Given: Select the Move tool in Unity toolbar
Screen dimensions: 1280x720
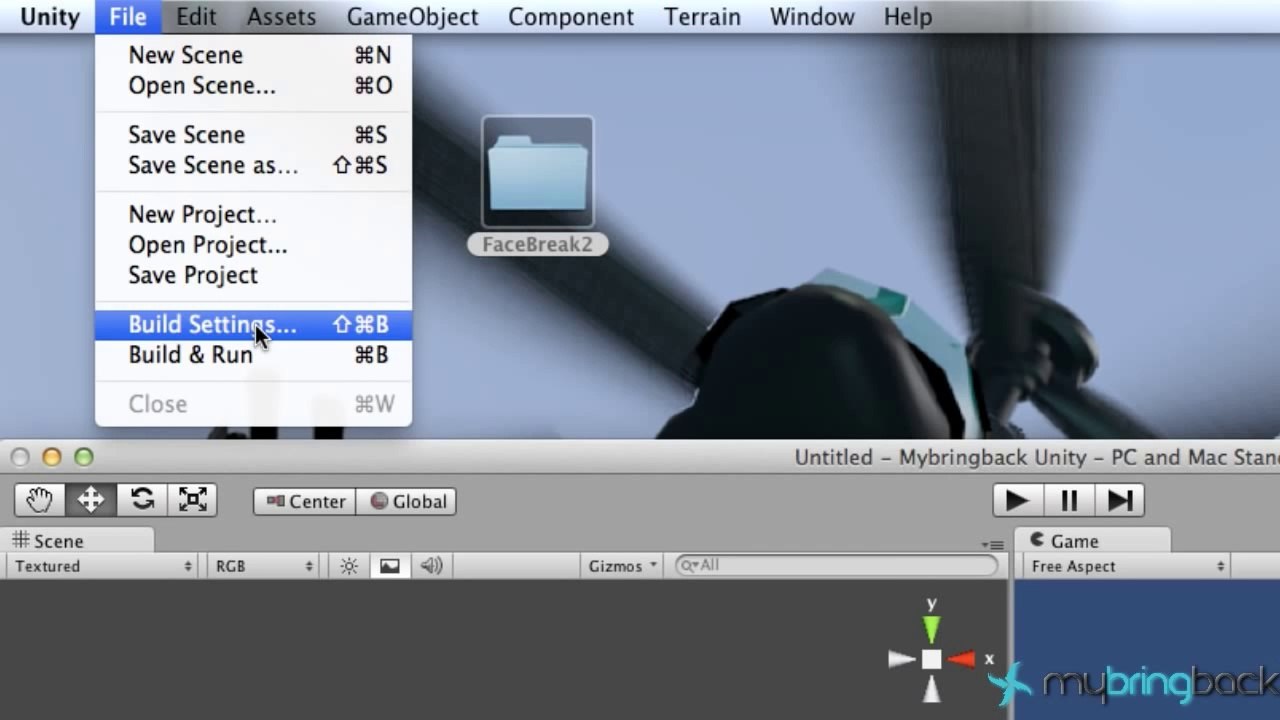Looking at the screenshot, I should 91,500.
